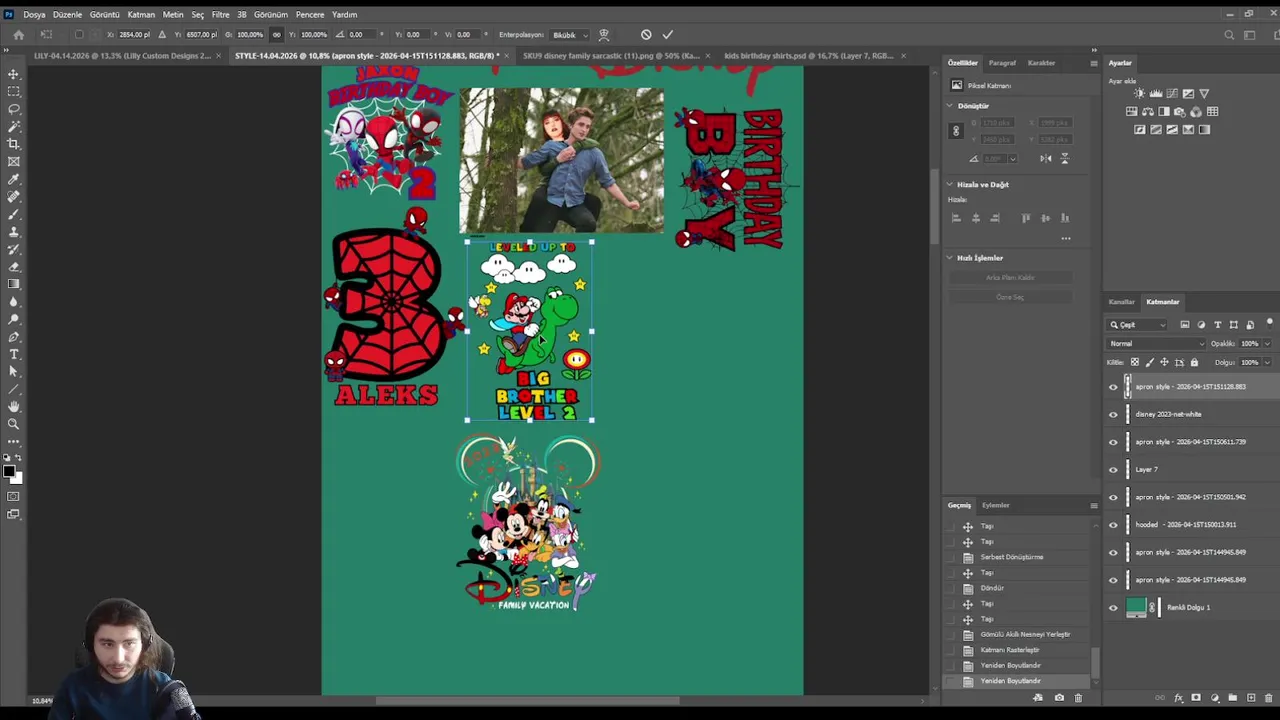The image size is (1280, 720).
Task: Select the Eyedropper tool
Action: tap(14, 179)
